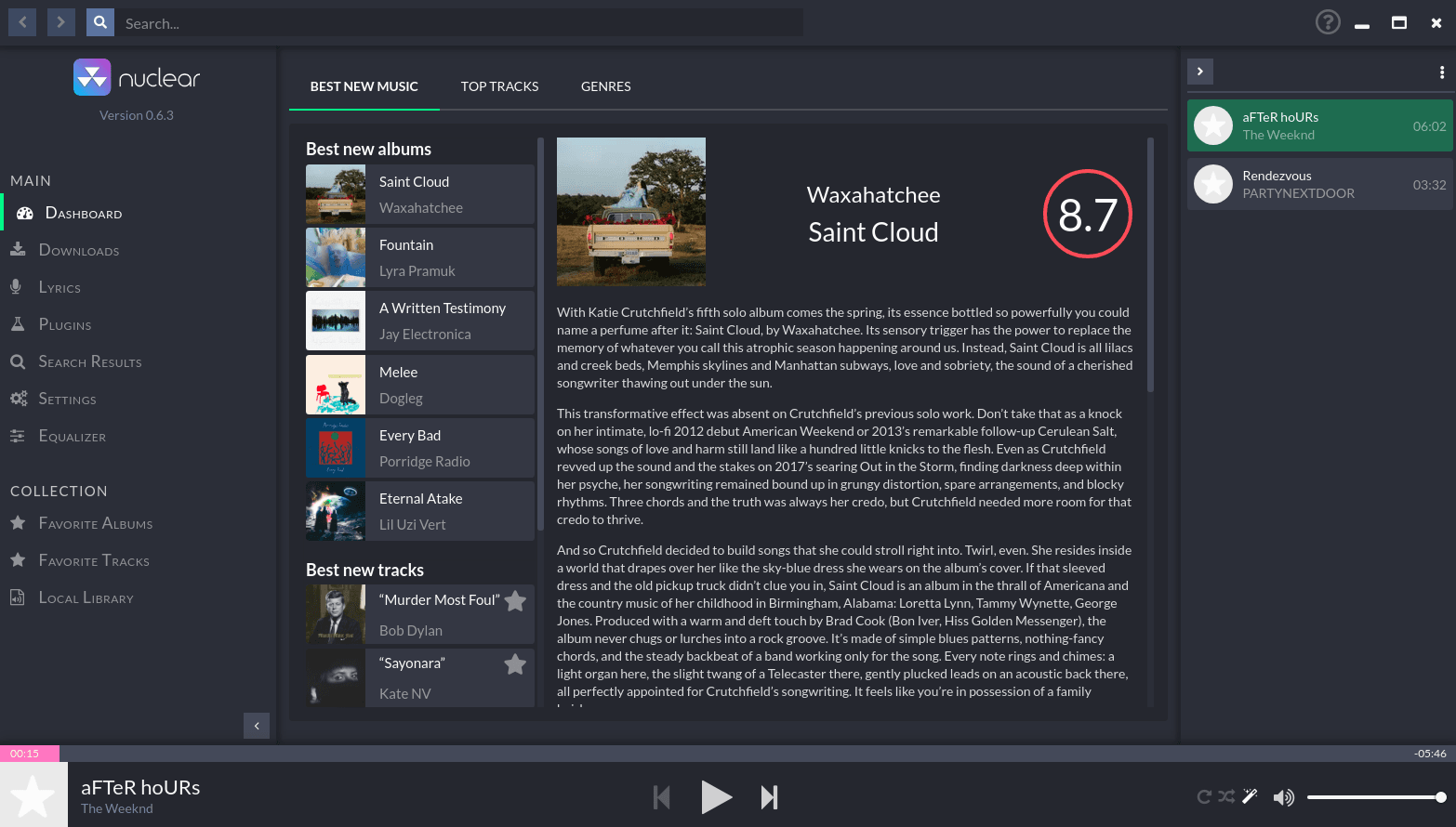Click the albums list scrollbar
The width and height of the screenshot is (1456, 827).
click(x=540, y=335)
